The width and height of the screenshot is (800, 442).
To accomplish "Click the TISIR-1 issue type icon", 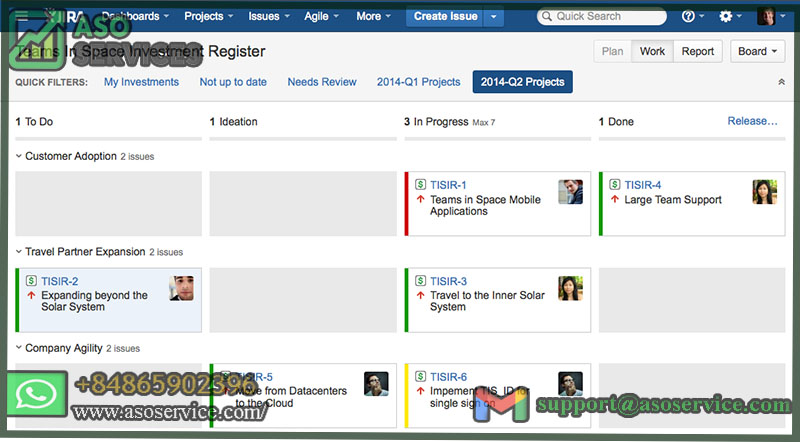I will point(420,184).
